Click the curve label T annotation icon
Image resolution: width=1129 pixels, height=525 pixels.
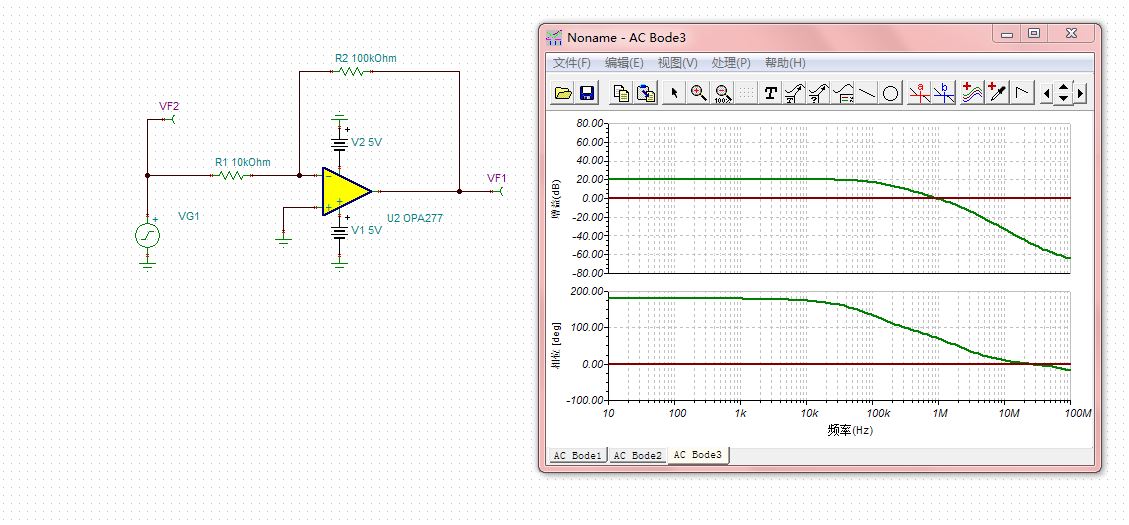point(794,93)
